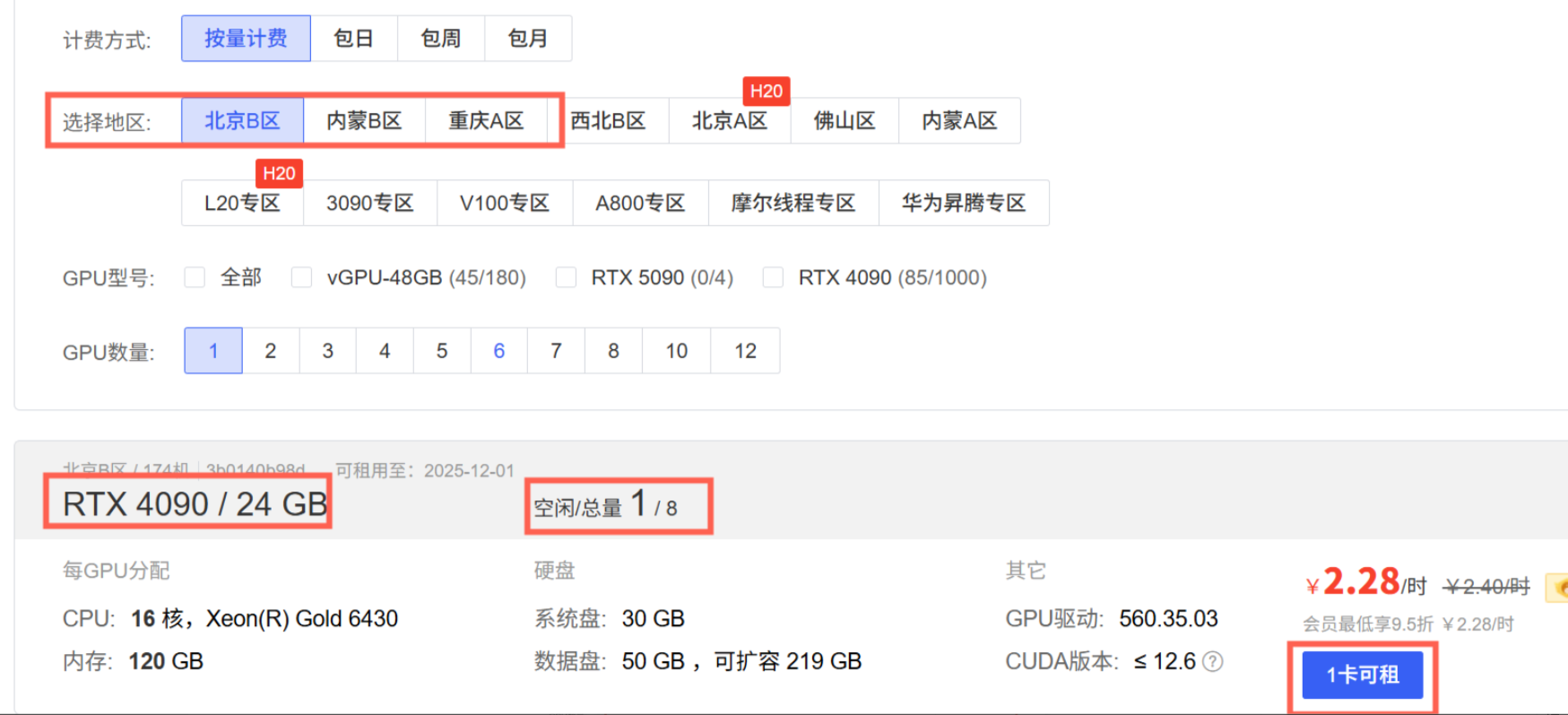Click the H20 badge above 北京A区
Viewport: 1568px width, 715px height.
point(767,91)
